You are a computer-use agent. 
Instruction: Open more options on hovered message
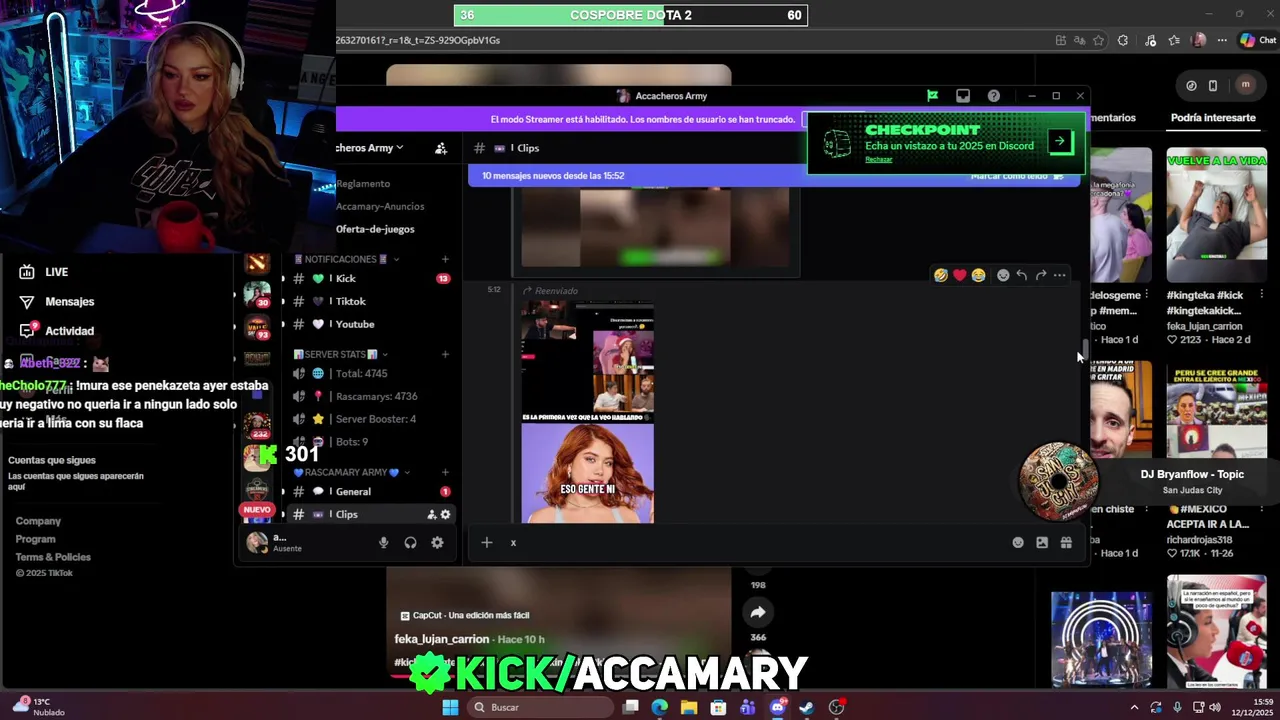[x=1059, y=275]
